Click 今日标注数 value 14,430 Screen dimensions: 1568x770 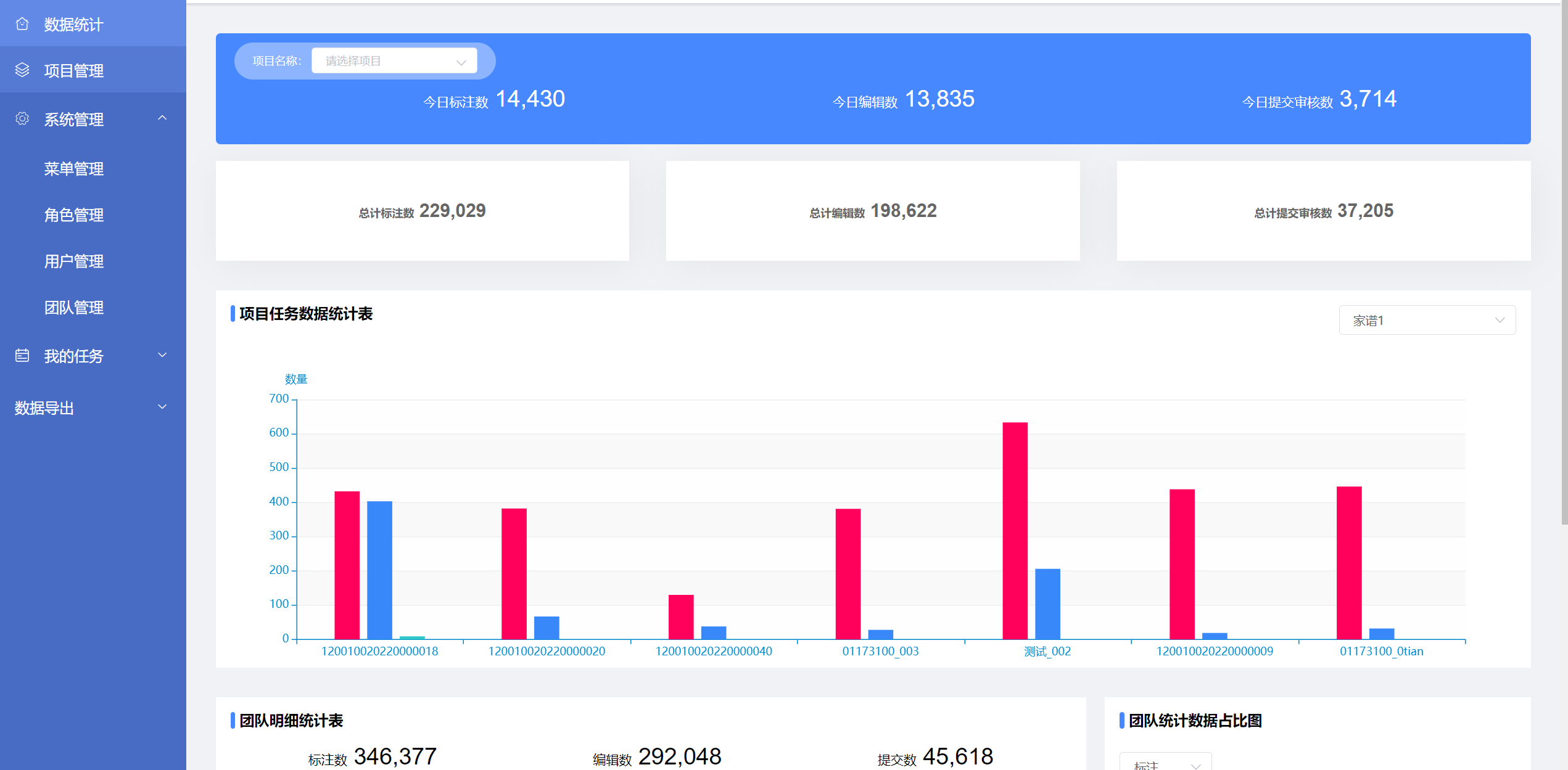click(530, 99)
